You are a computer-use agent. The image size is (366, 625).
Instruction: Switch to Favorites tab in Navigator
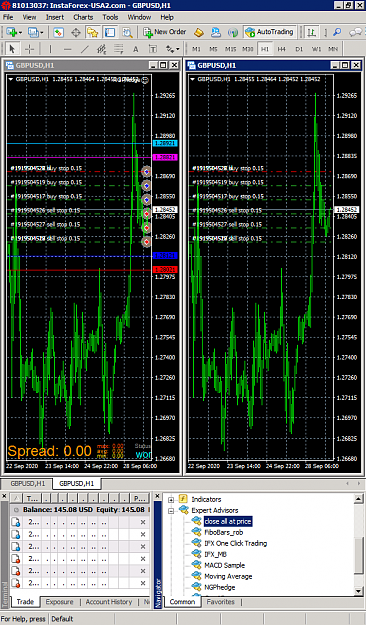[220, 602]
